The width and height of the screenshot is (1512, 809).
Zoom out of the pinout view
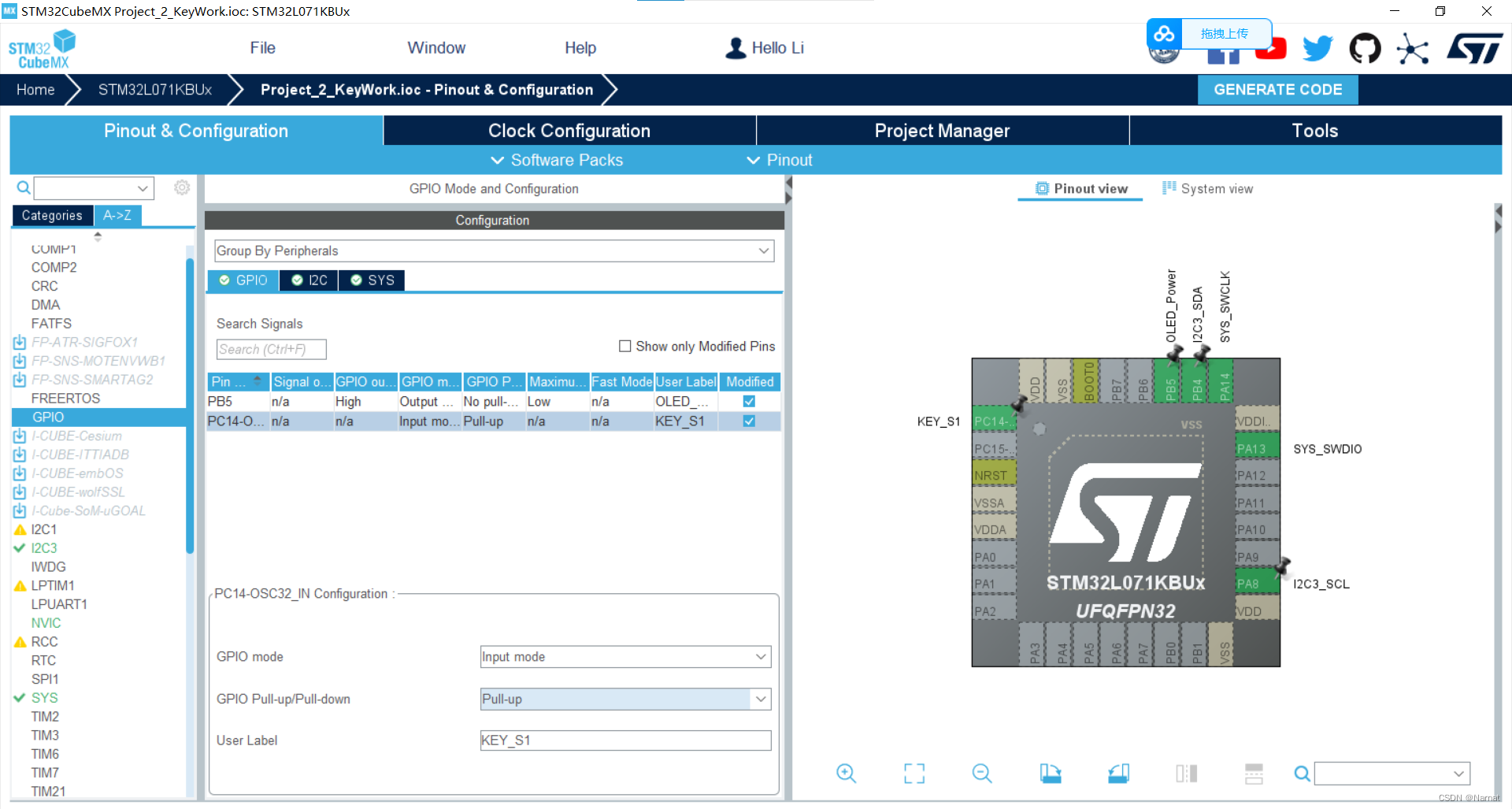click(x=982, y=774)
